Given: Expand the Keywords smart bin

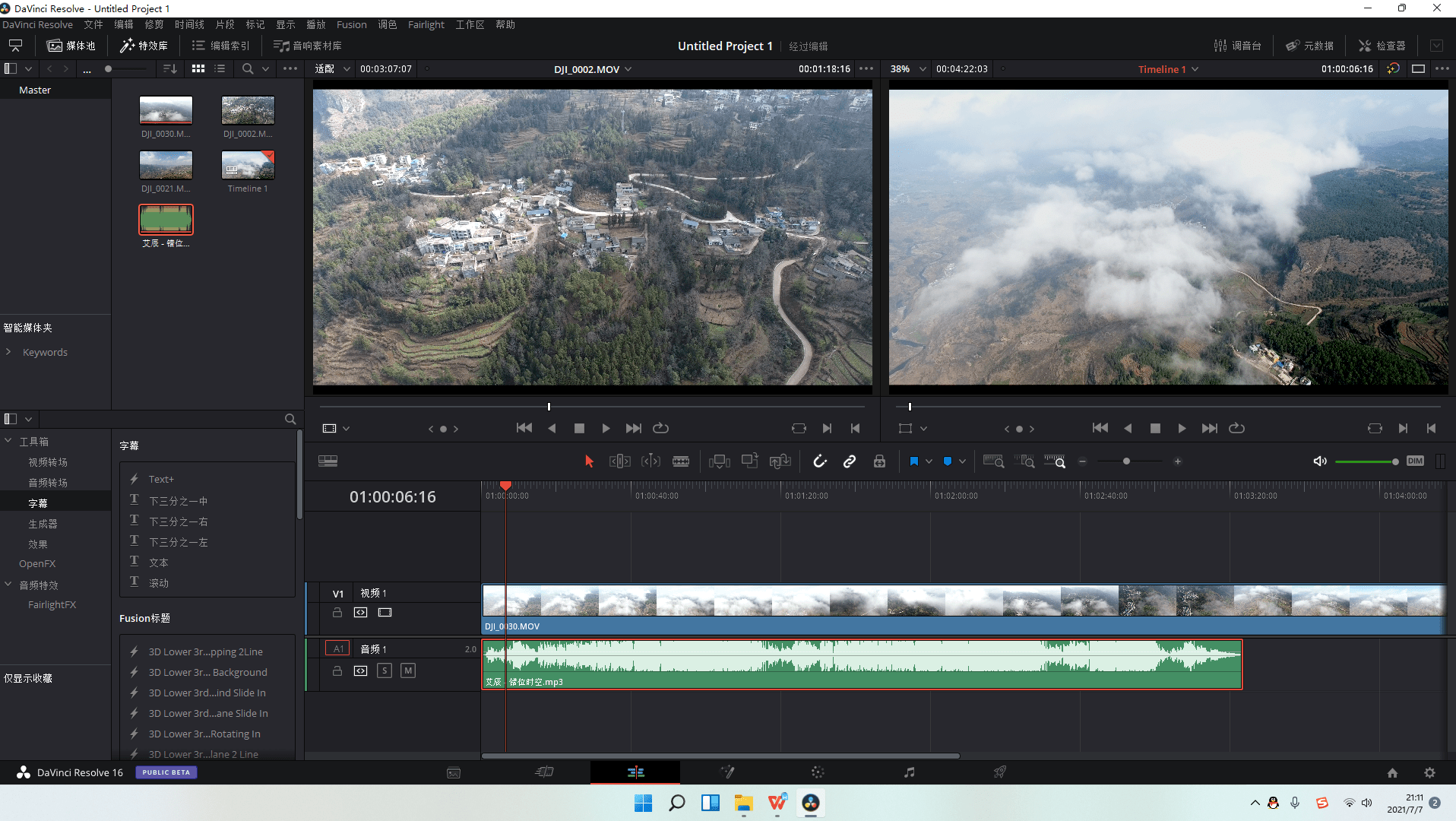Looking at the screenshot, I should click(x=8, y=352).
